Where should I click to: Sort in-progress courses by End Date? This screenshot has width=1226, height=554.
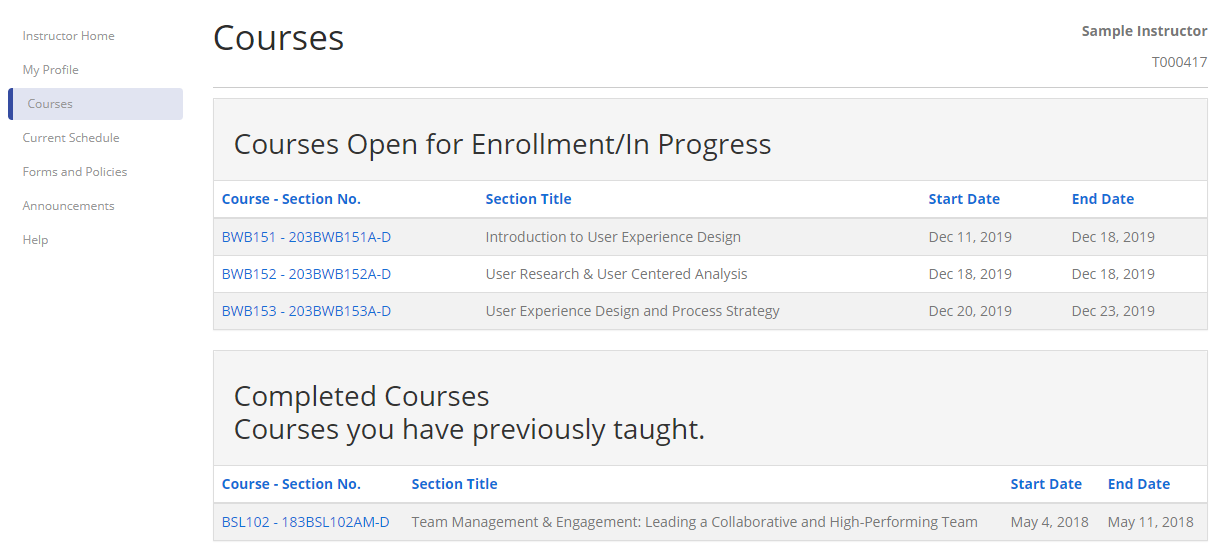pyautogui.click(x=1103, y=199)
